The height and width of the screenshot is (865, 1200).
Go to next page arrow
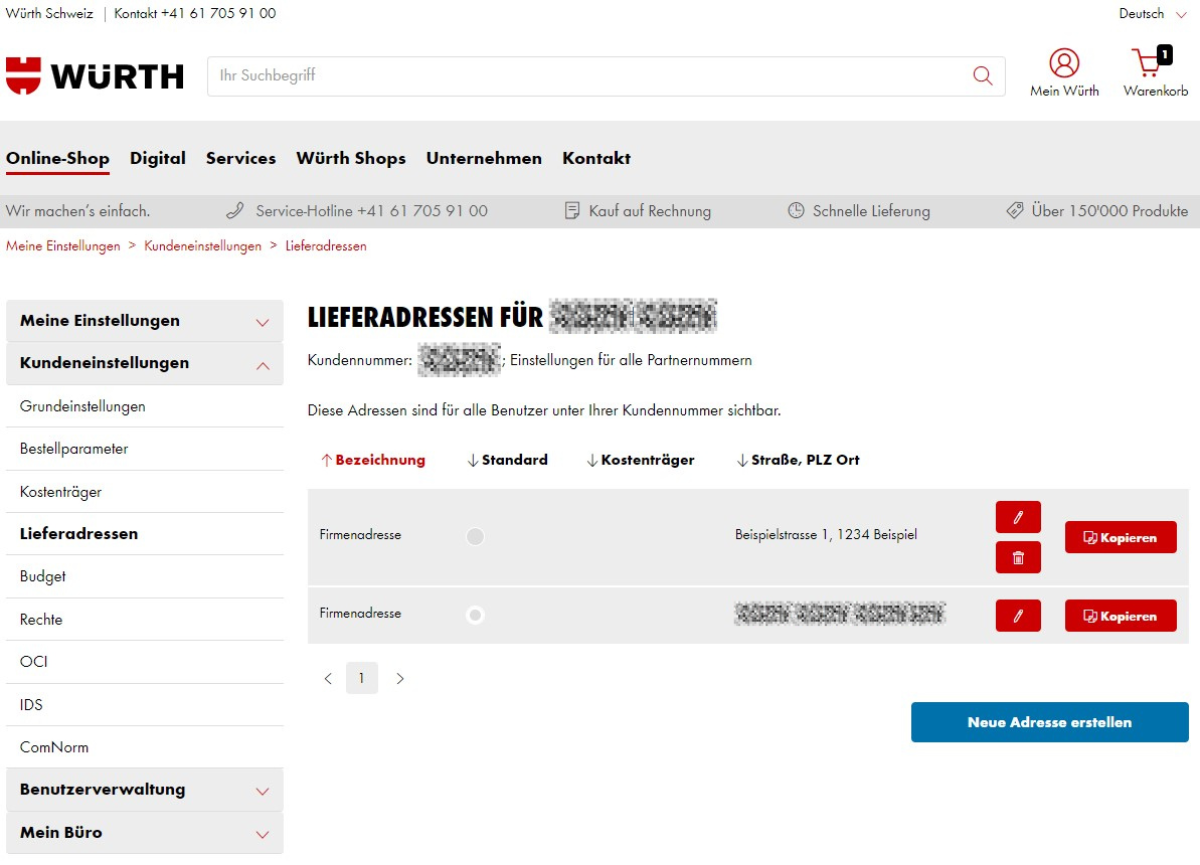coord(400,678)
